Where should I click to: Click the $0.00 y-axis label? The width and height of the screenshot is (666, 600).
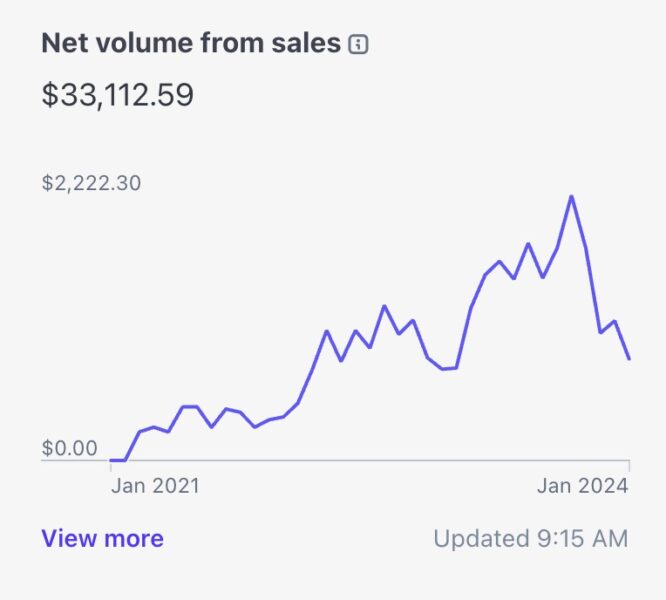[x=70, y=448]
